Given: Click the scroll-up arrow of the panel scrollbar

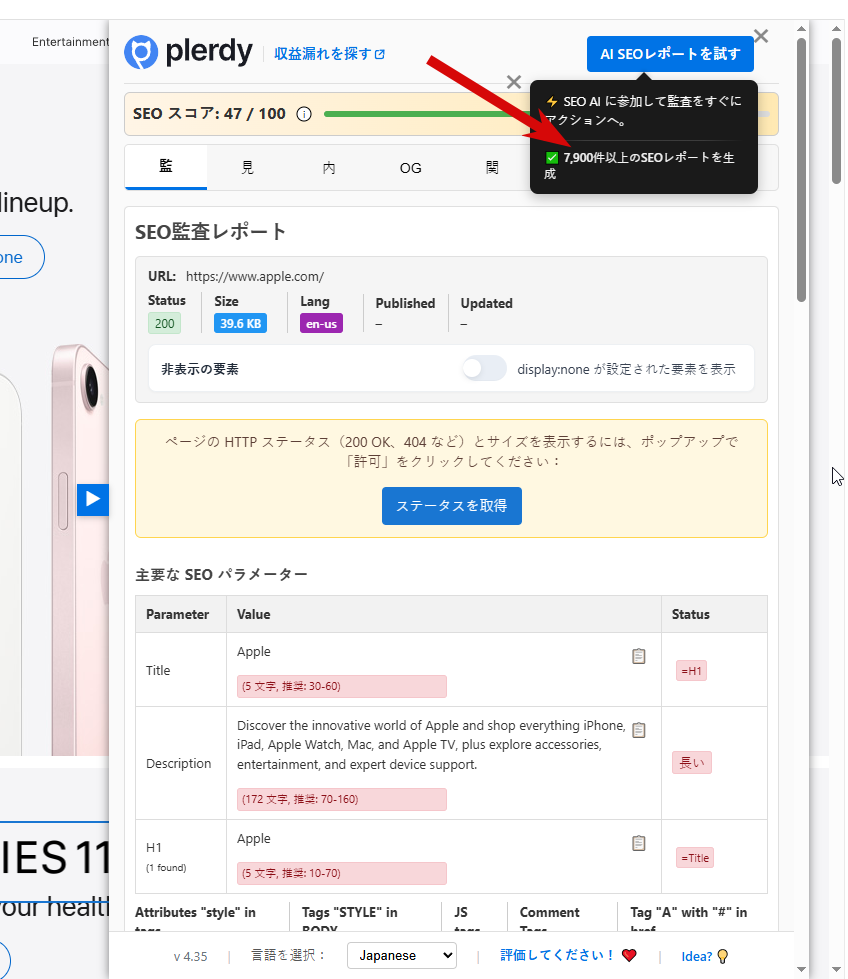Looking at the screenshot, I should point(801,29).
